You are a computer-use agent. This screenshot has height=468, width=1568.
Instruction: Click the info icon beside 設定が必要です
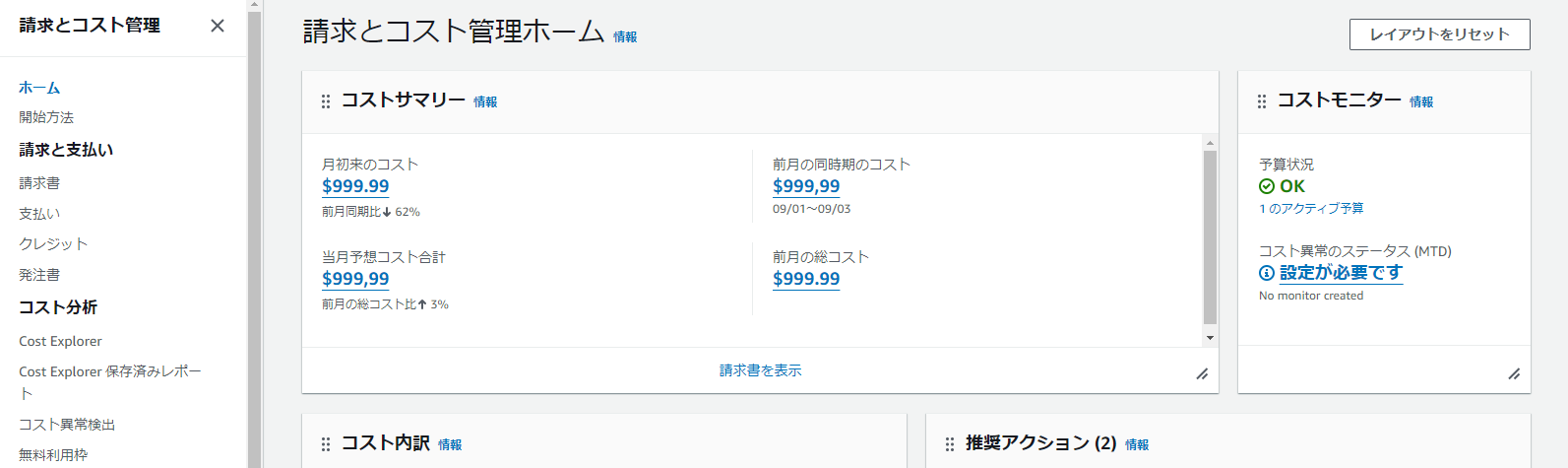pos(1267,273)
